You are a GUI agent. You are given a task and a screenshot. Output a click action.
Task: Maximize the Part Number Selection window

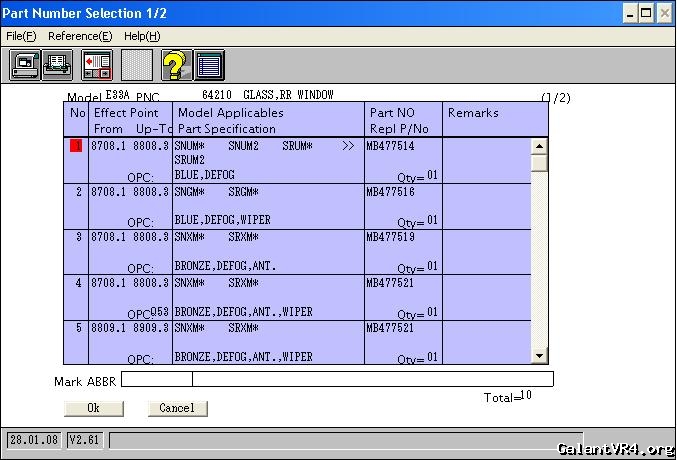click(646, 13)
